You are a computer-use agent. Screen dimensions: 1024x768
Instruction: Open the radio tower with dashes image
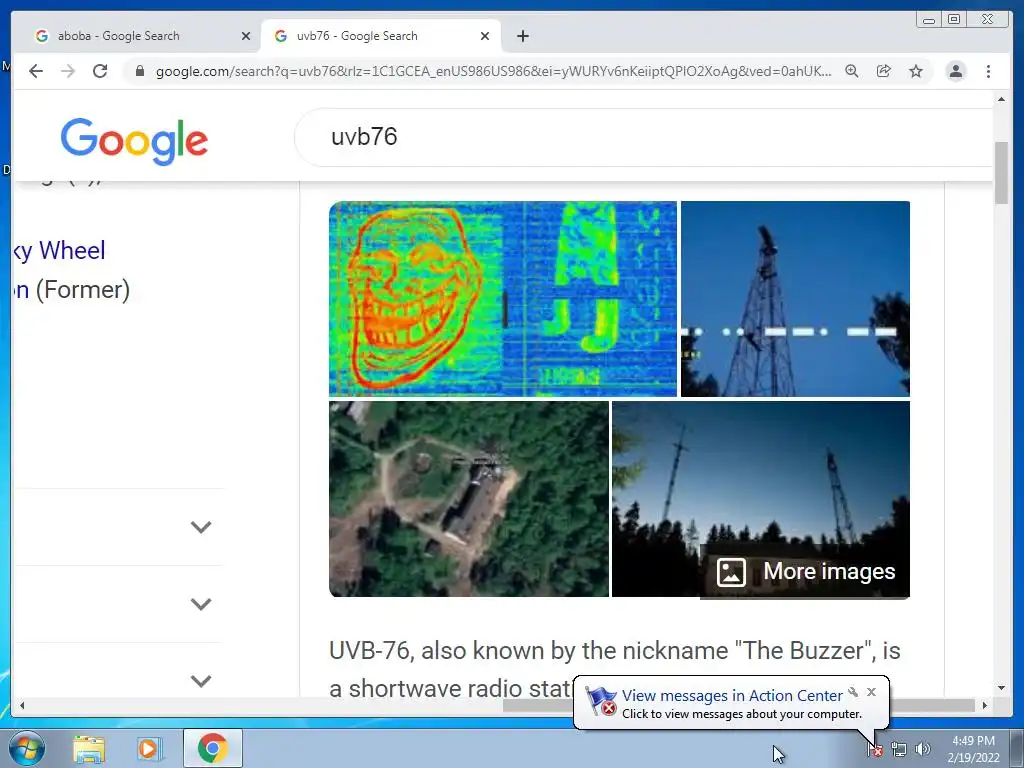click(795, 298)
